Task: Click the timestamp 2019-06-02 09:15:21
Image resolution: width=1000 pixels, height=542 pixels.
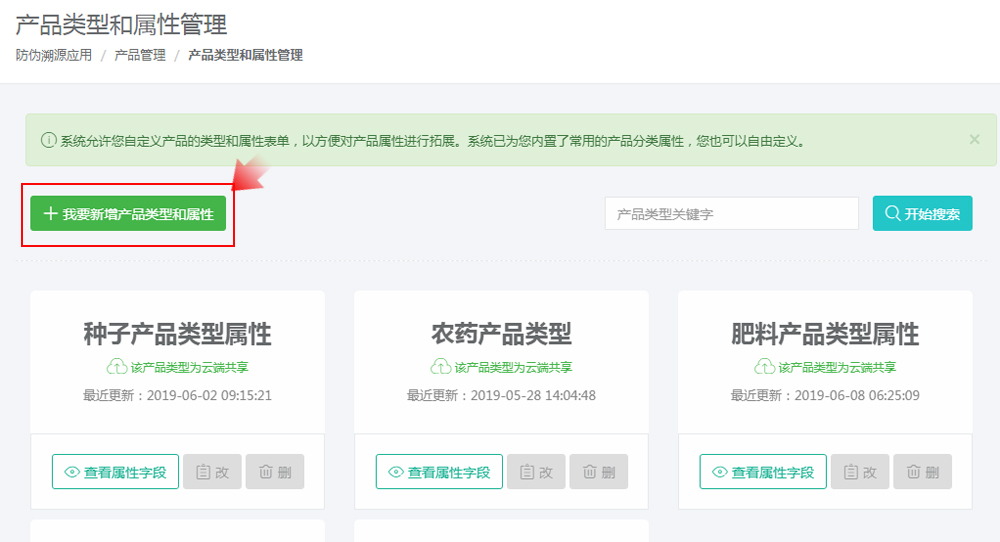Action: click(x=209, y=395)
